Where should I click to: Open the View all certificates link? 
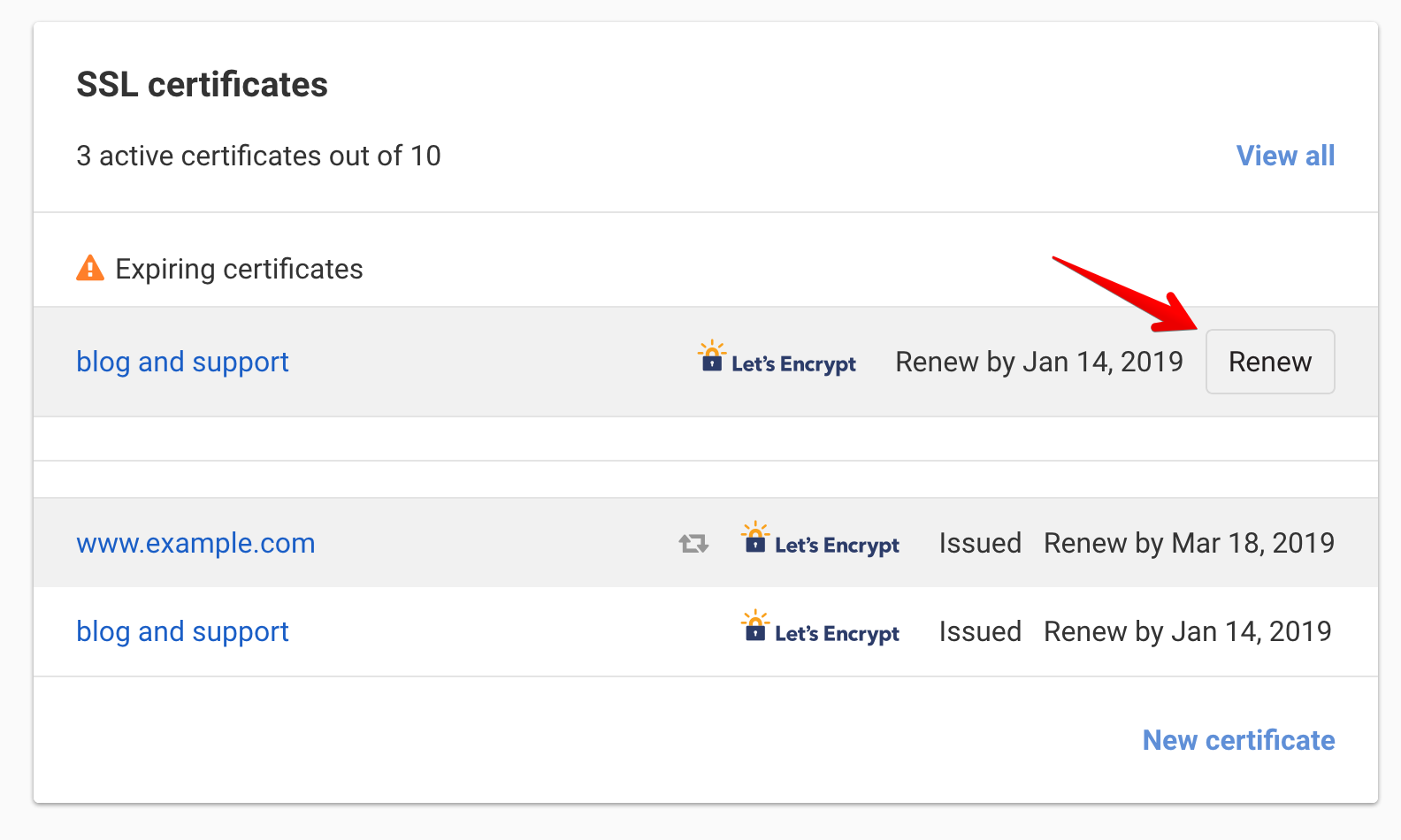click(1284, 156)
